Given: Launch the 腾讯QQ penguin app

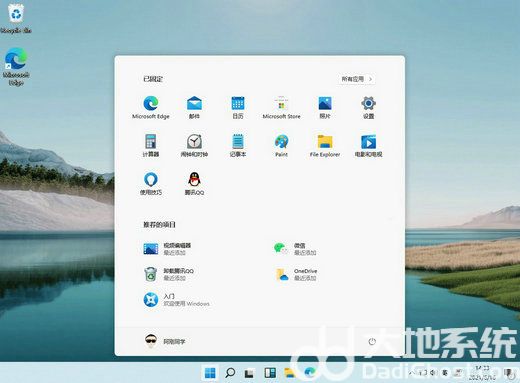Looking at the screenshot, I should pyautogui.click(x=194, y=183).
